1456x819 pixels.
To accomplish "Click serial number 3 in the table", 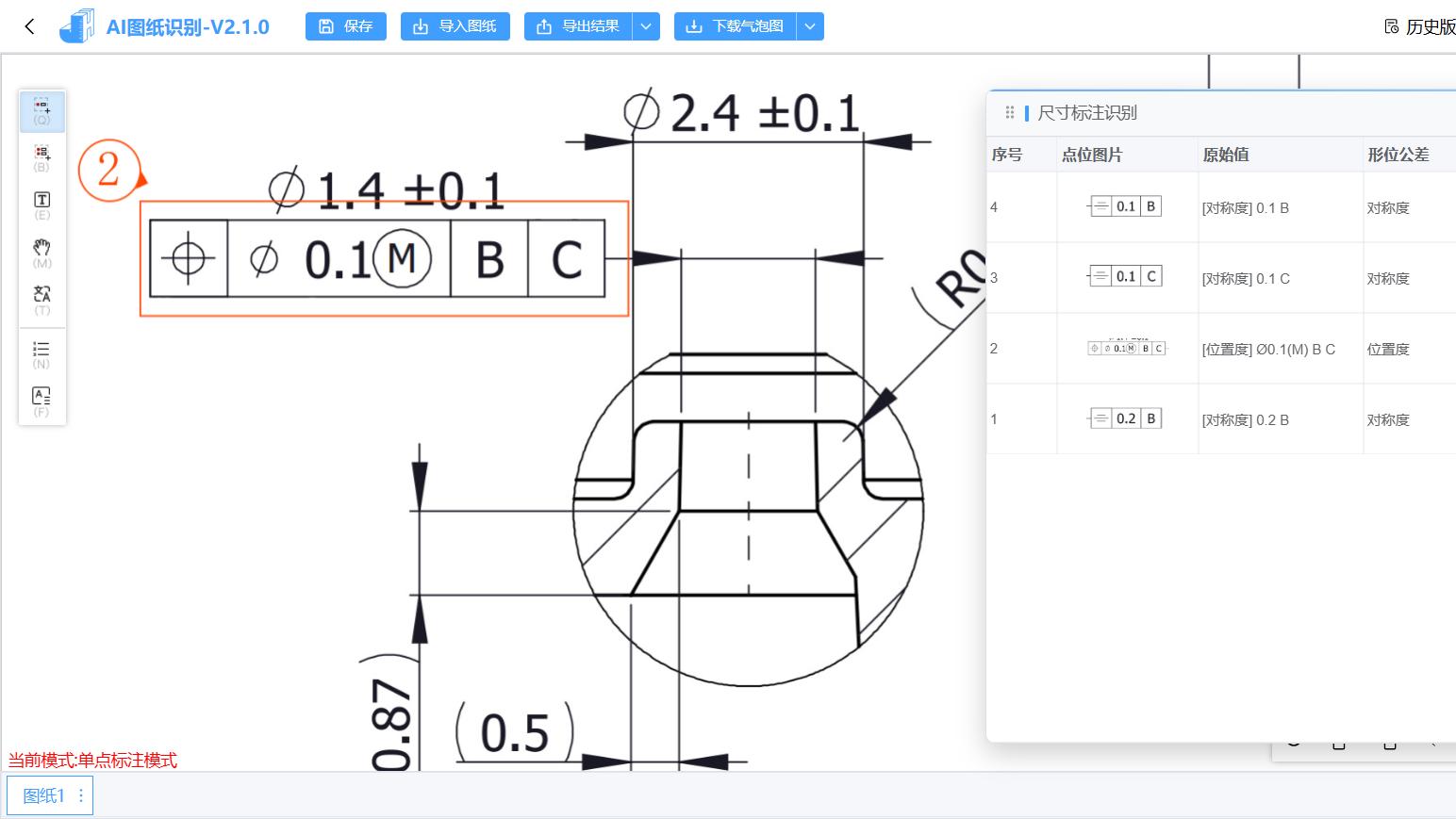I will click(x=994, y=278).
